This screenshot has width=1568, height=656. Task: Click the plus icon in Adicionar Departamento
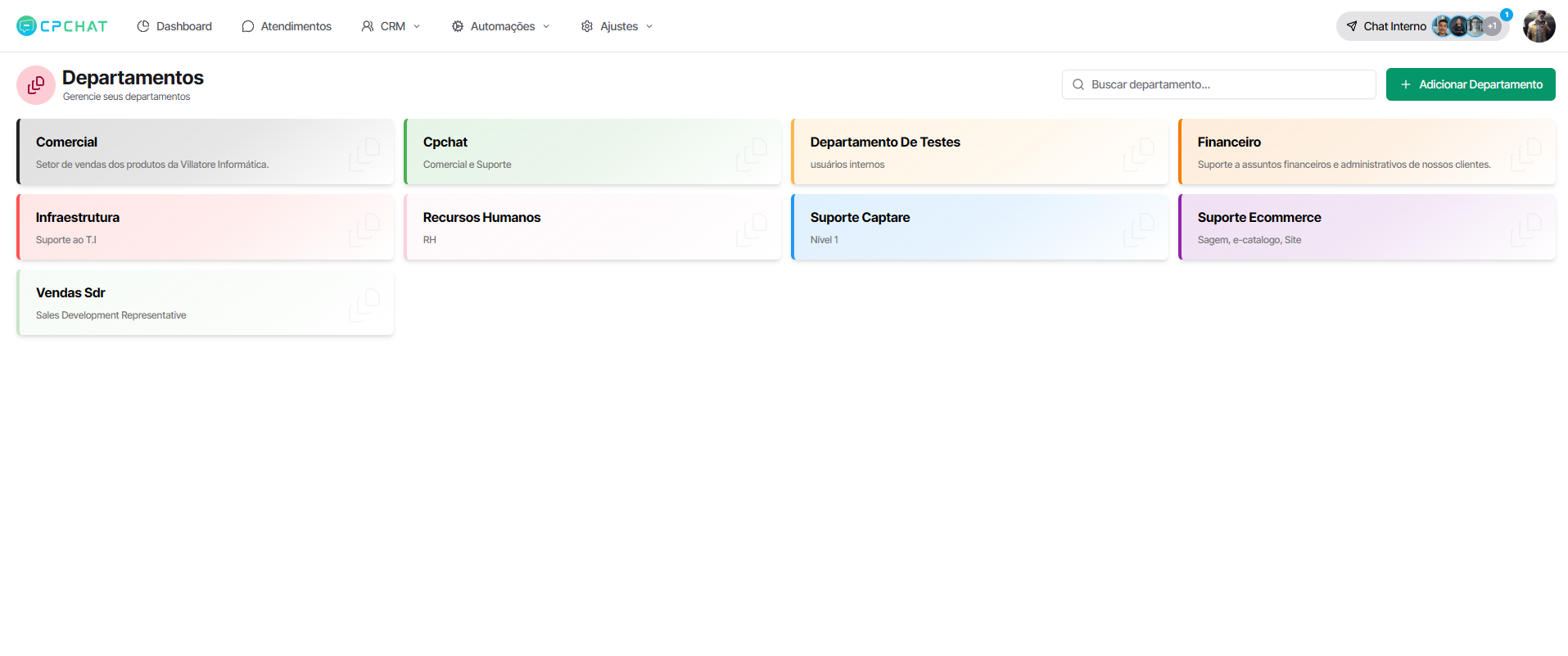click(1406, 84)
